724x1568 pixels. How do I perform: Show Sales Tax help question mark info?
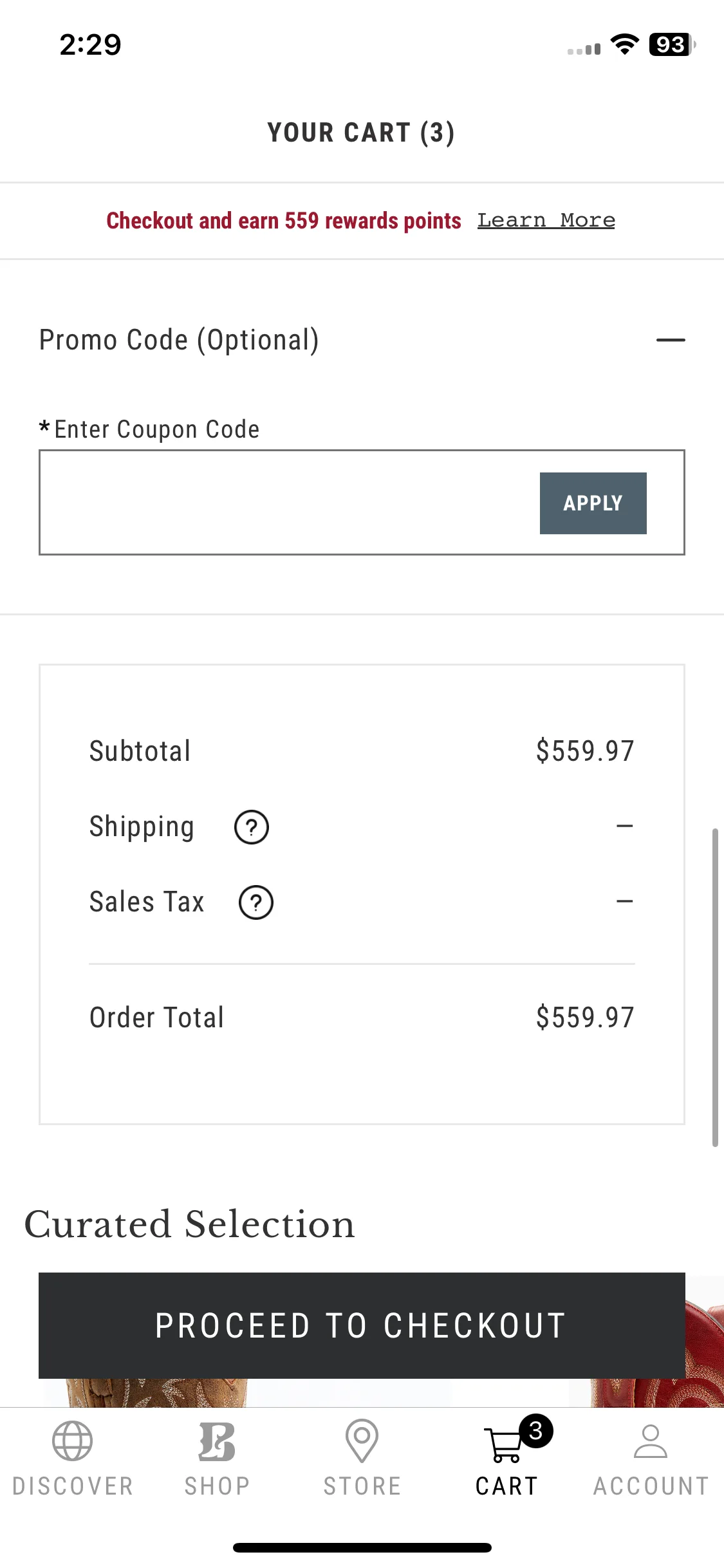(x=256, y=902)
